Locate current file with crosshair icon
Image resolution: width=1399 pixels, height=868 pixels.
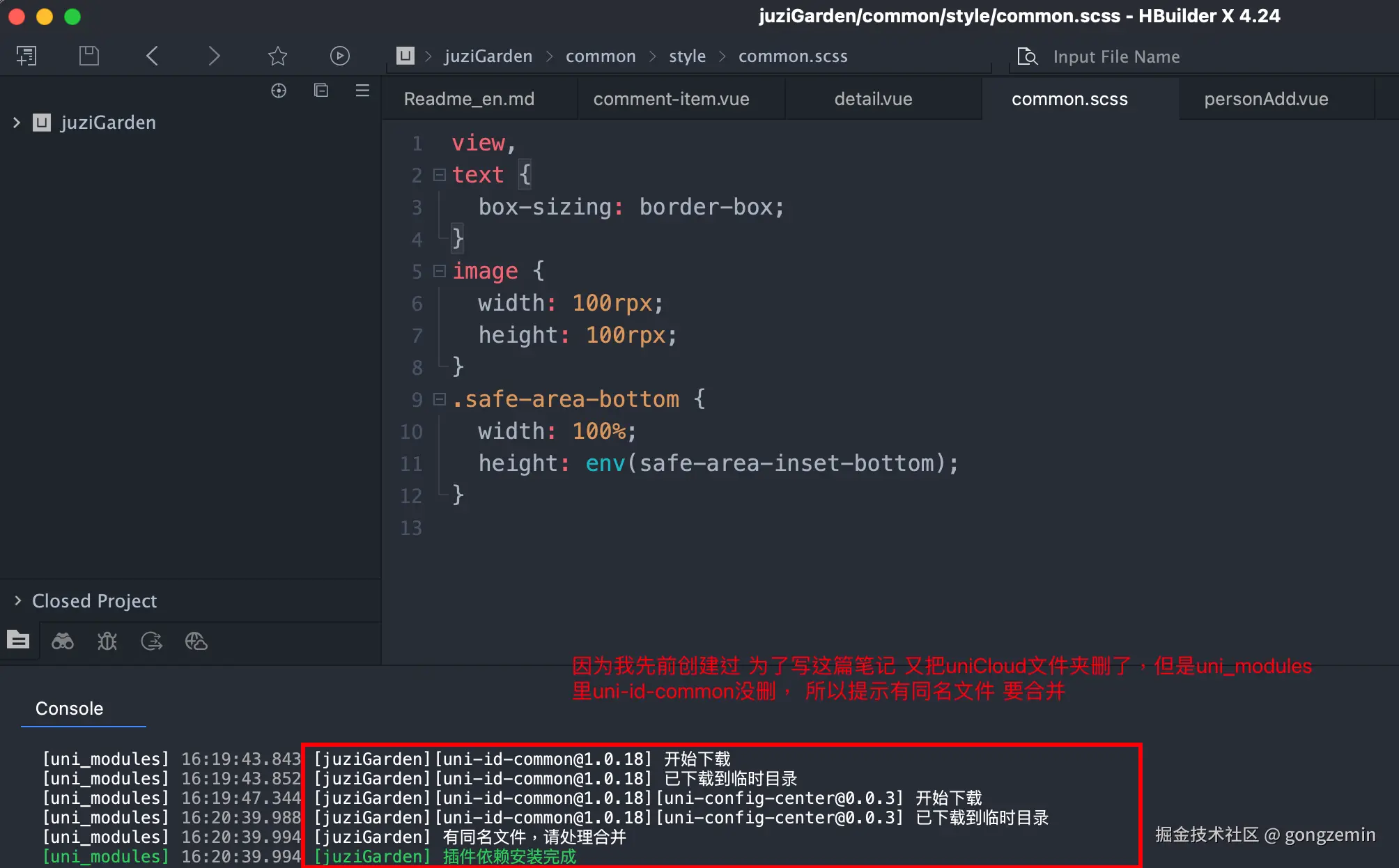tap(279, 91)
